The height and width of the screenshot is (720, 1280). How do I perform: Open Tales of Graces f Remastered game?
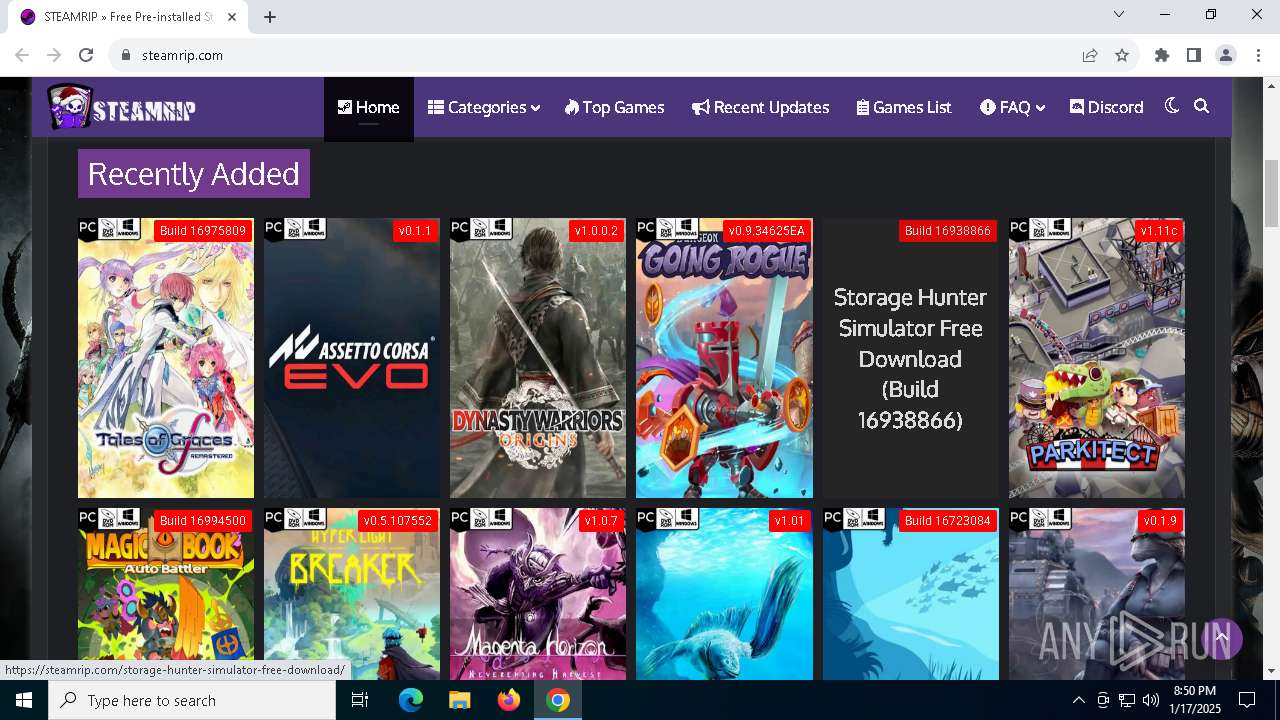166,358
